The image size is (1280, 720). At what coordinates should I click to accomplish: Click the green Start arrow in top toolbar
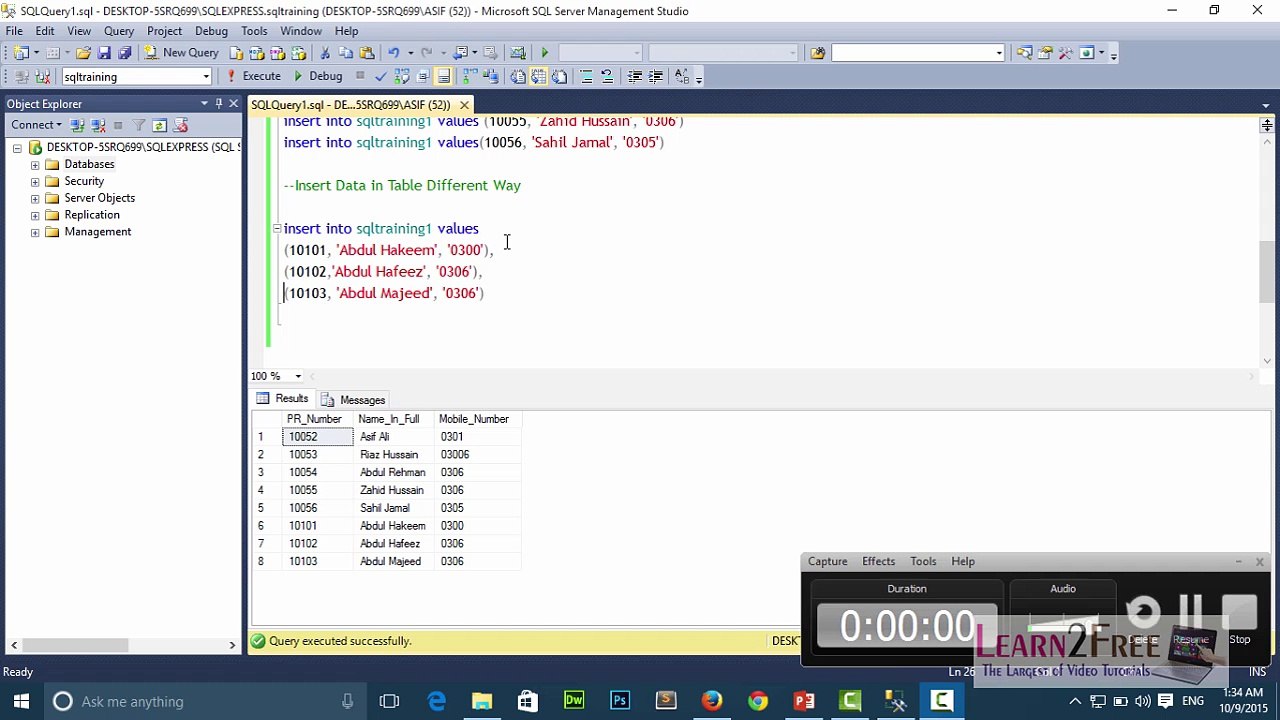(544, 53)
